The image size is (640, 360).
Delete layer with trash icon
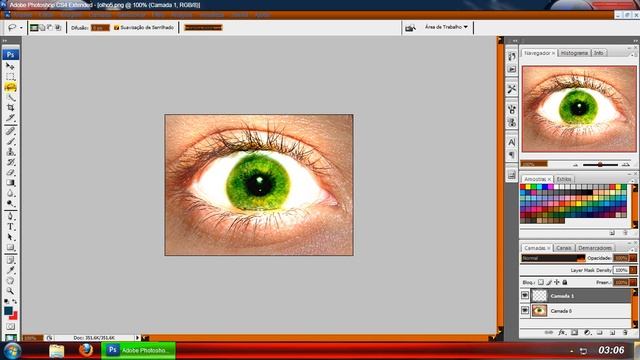pyautogui.click(x=625, y=333)
